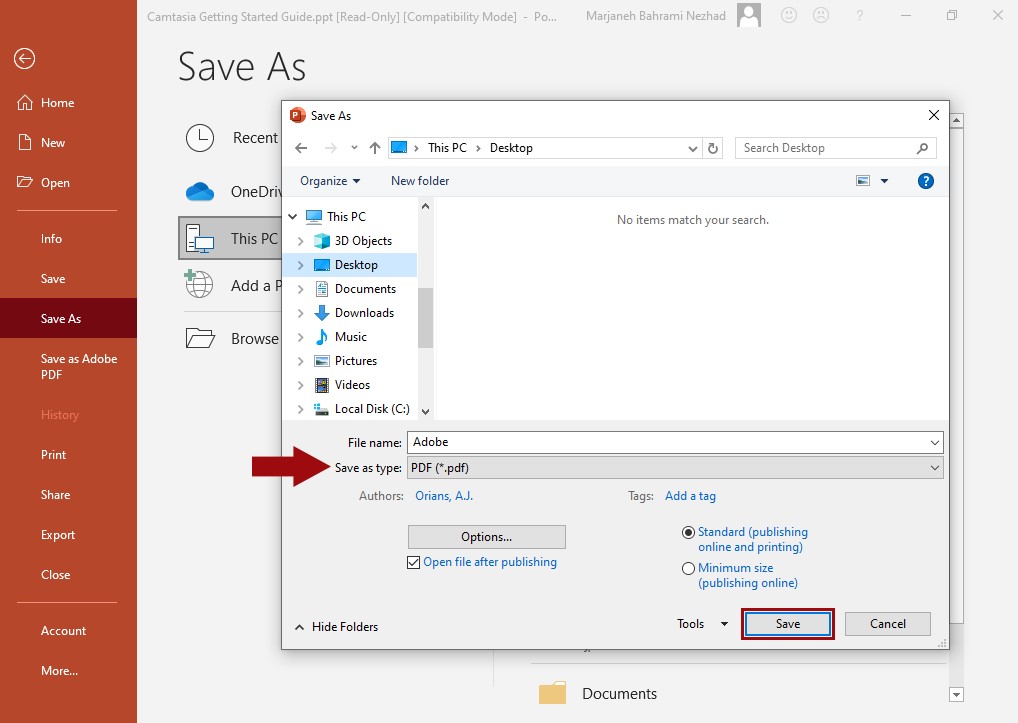
Task: Click folder tree scrollbar thumb
Action: click(425, 318)
